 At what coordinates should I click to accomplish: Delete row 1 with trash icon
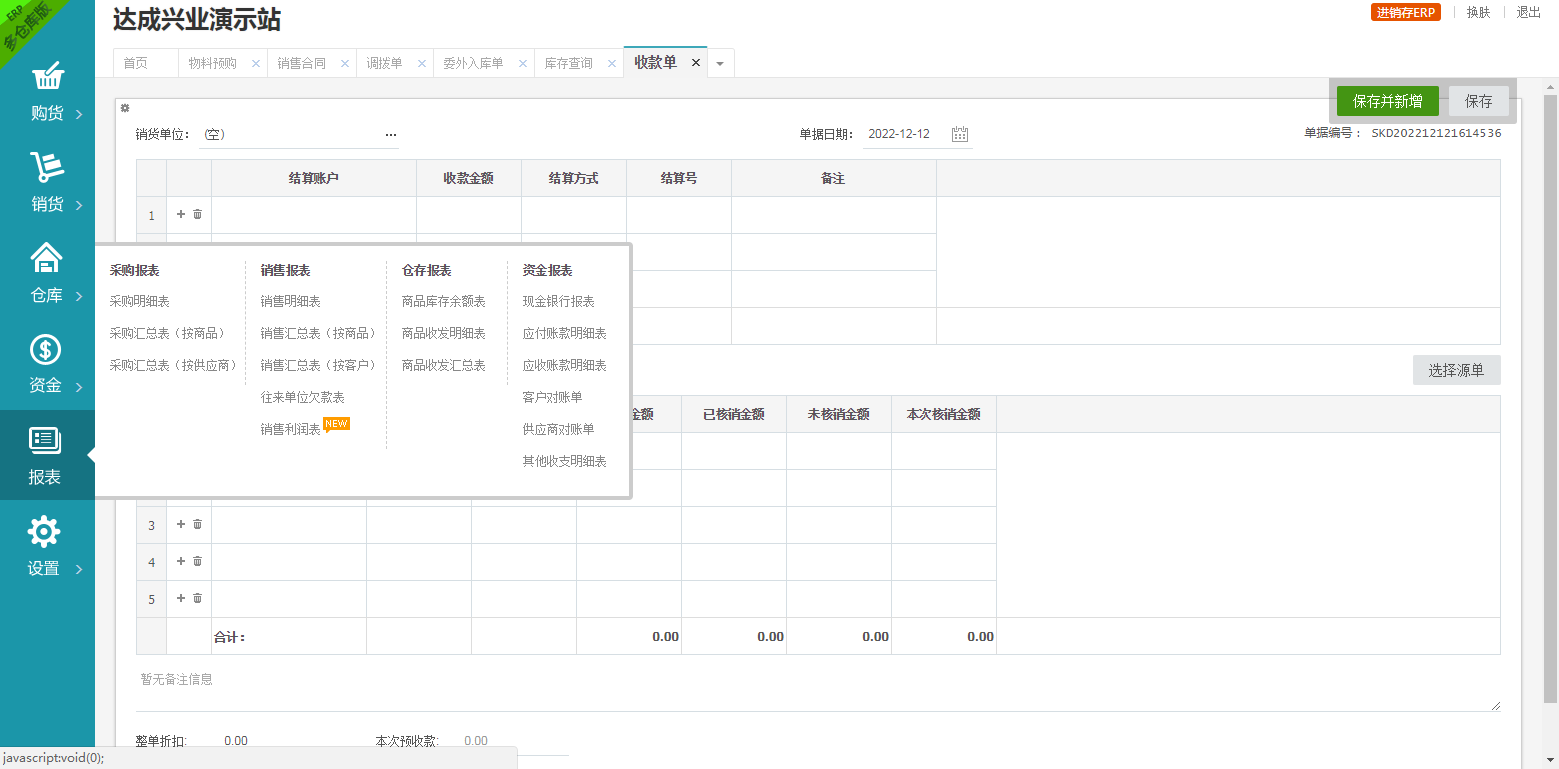coord(197,214)
